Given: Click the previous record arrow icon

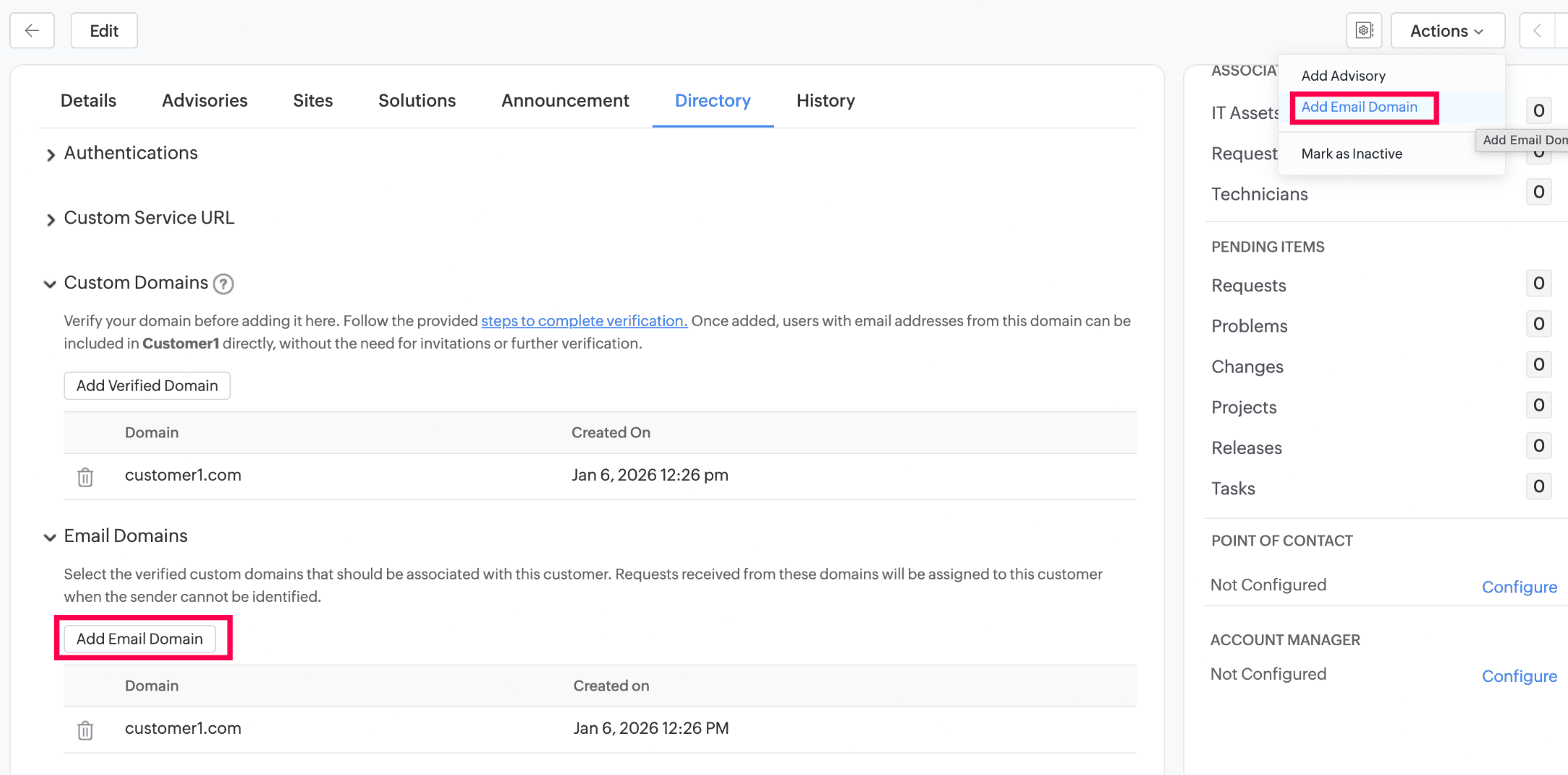Looking at the screenshot, I should (x=1537, y=30).
